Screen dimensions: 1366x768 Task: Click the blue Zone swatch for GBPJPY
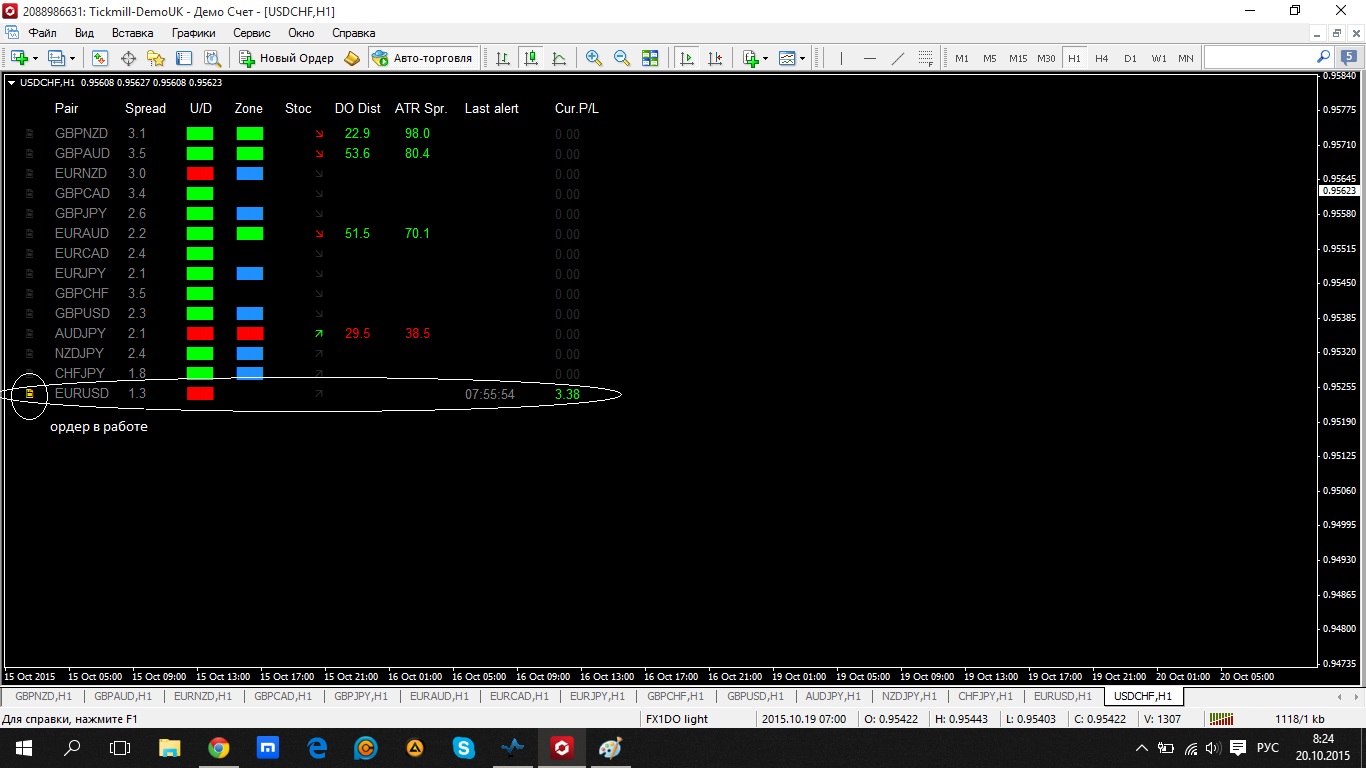tap(250, 213)
